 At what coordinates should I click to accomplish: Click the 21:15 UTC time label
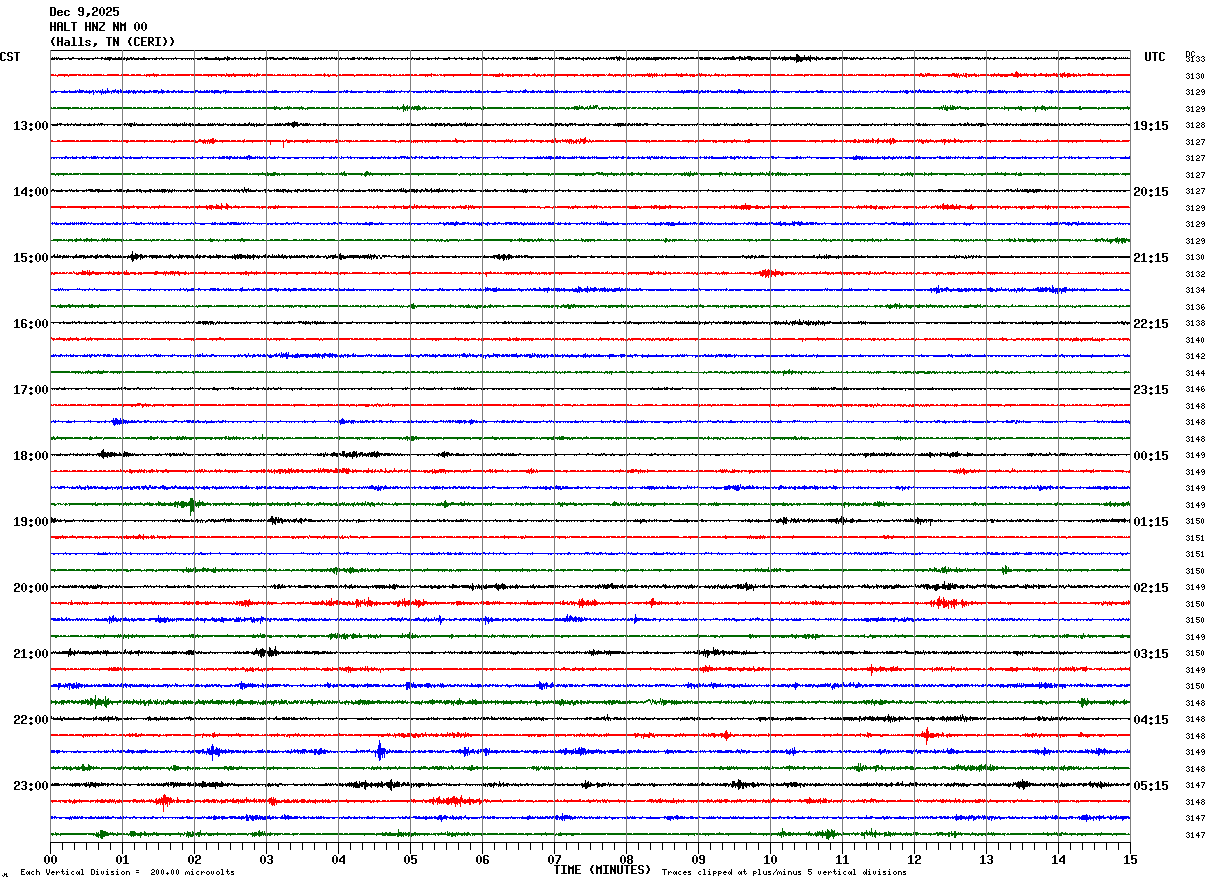[x=1151, y=258]
